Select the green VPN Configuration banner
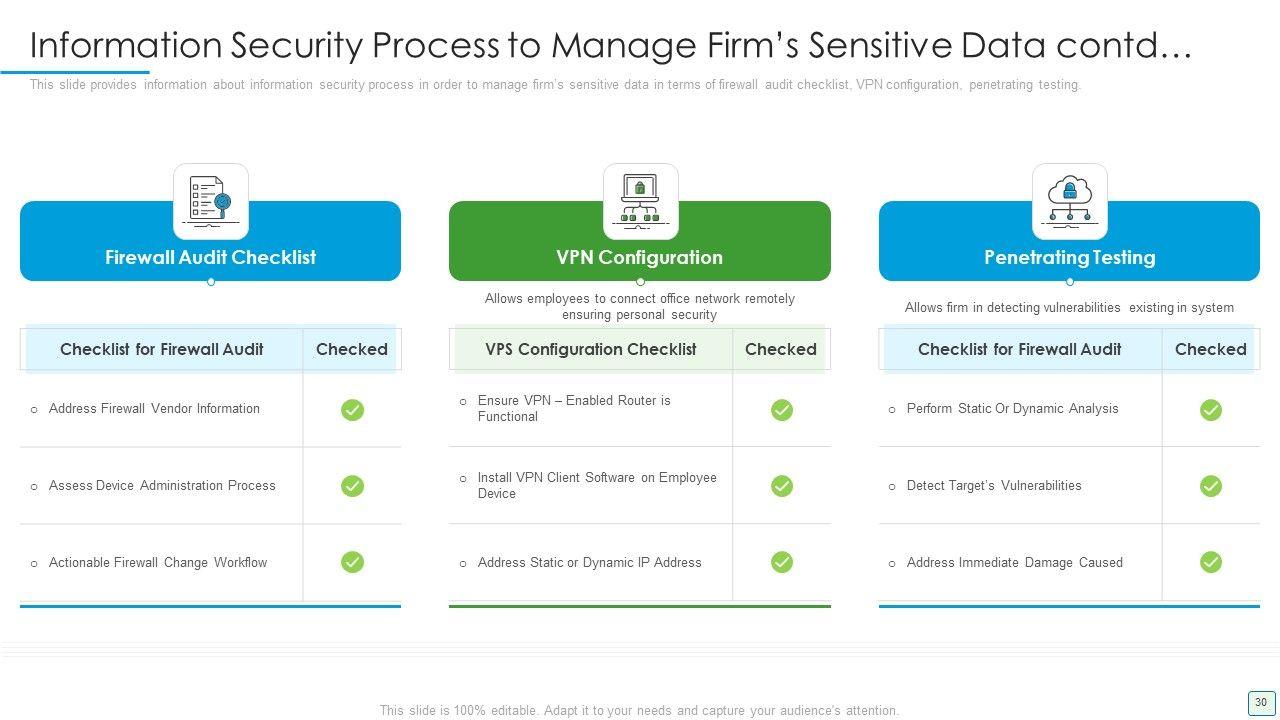This screenshot has width=1280, height=720. click(x=640, y=258)
